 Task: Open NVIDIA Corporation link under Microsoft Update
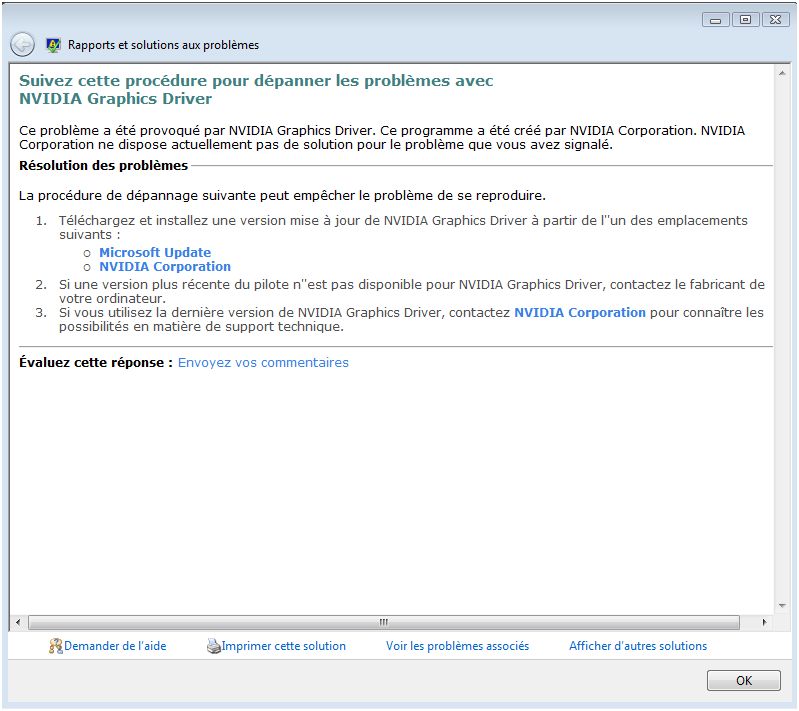(x=165, y=267)
